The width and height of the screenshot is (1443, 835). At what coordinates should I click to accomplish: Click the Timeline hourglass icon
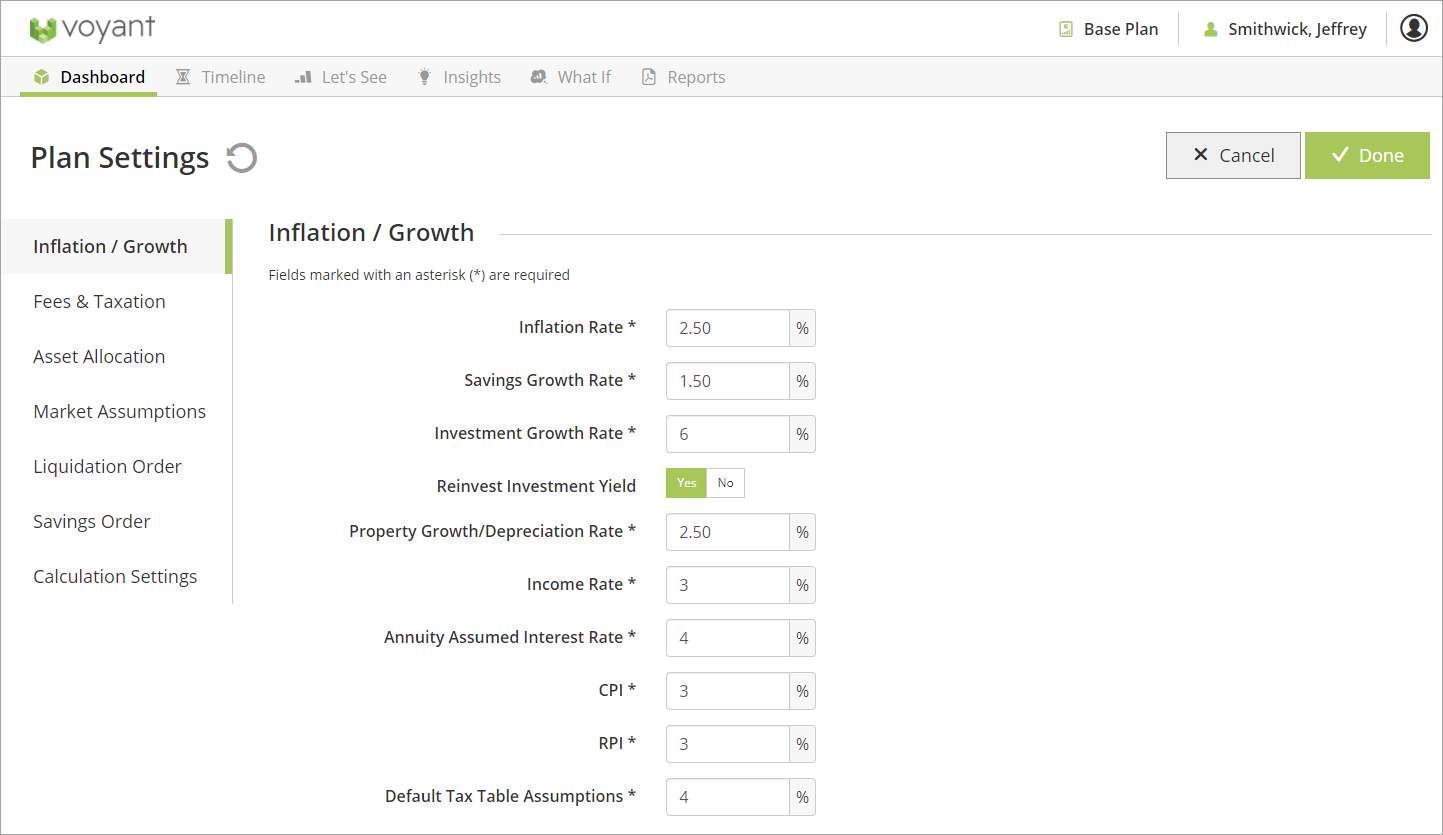point(183,77)
